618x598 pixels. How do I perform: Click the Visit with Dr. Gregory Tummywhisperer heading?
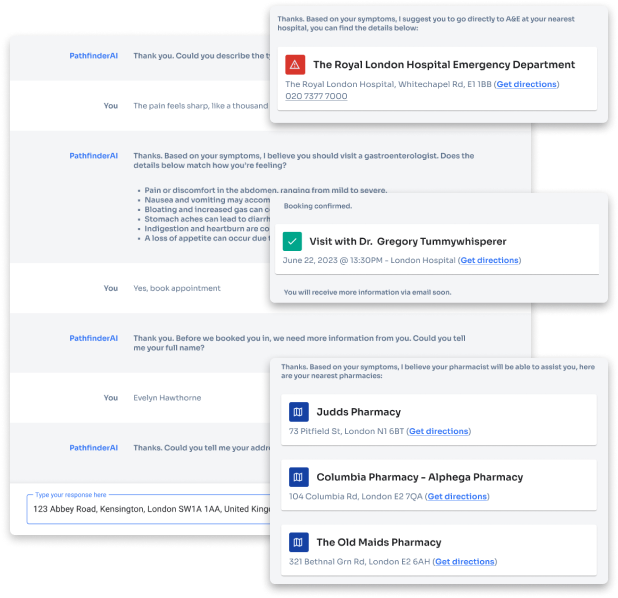408,241
